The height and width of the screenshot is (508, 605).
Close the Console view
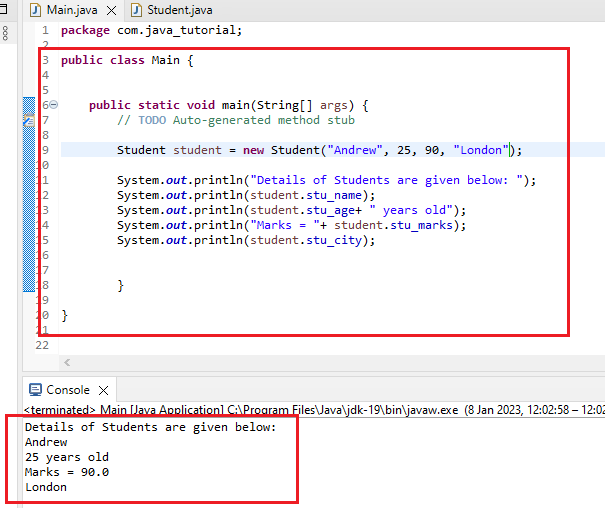click(103, 390)
